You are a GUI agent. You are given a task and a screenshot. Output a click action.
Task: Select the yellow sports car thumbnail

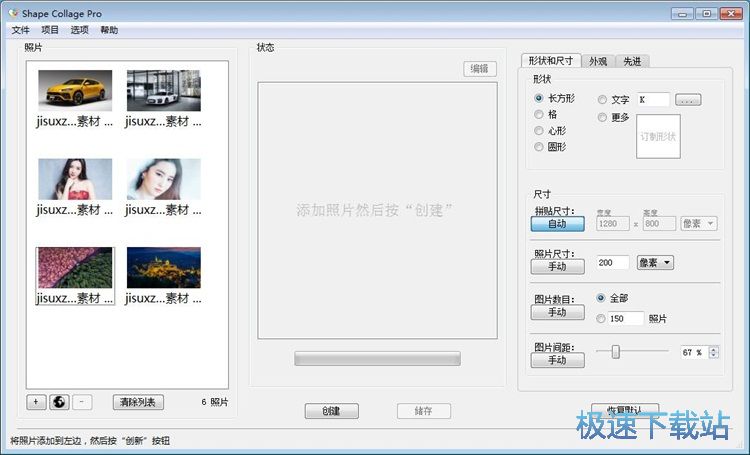(x=75, y=90)
